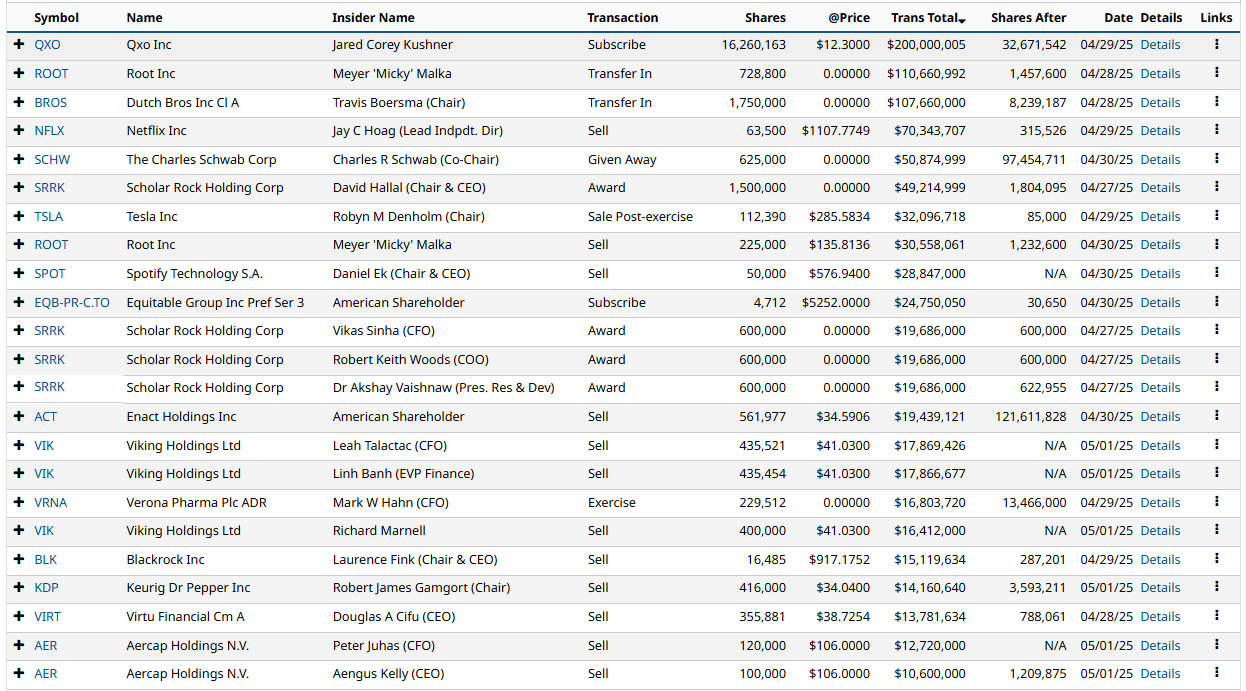Expand the VRNA row details
The width and height of the screenshot is (1246, 691).
(x=19, y=502)
